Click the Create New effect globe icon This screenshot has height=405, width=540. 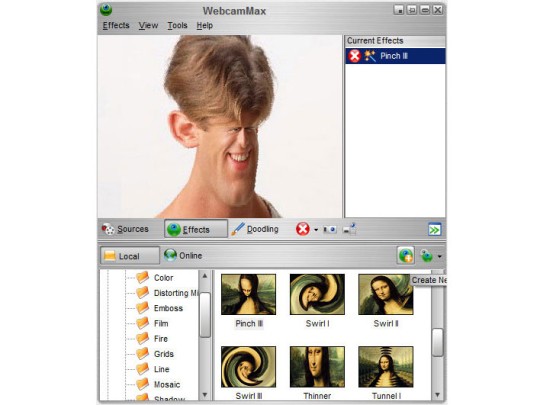tap(406, 256)
